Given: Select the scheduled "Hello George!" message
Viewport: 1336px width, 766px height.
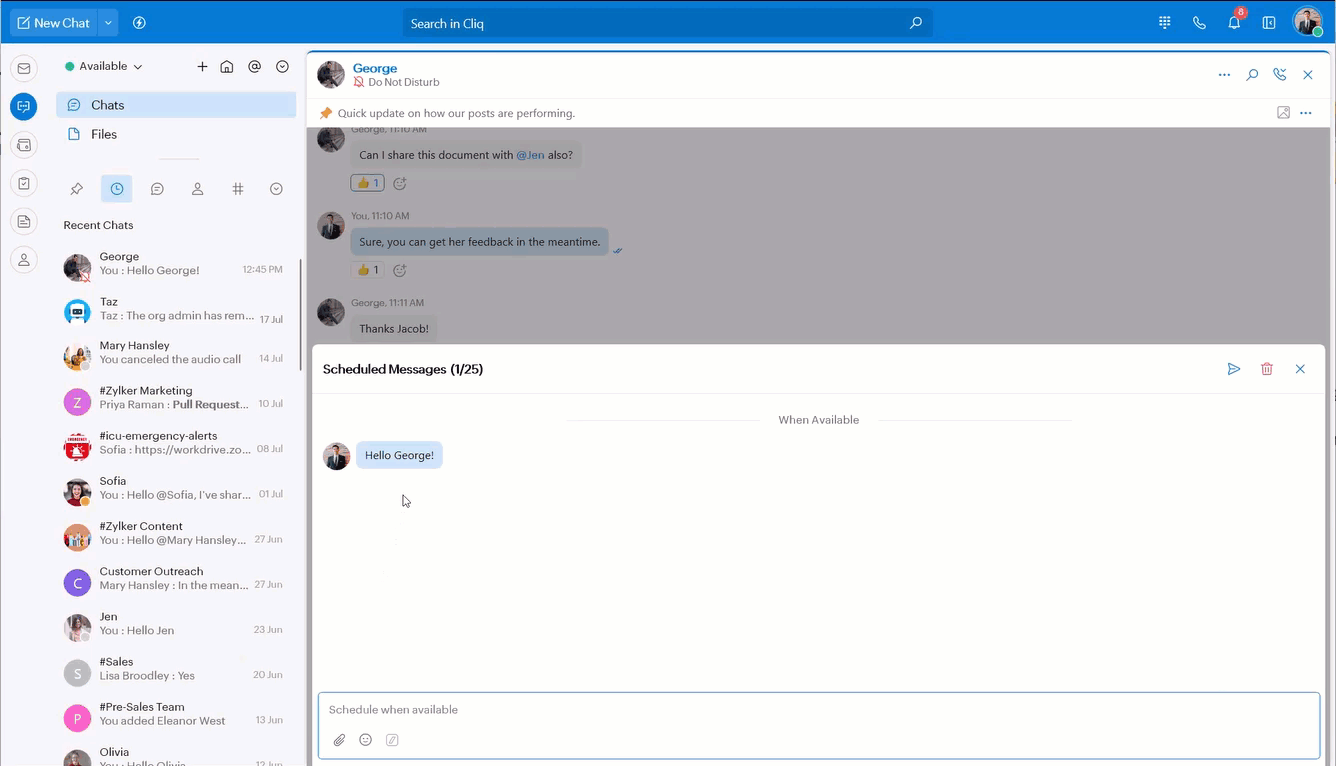Looking at the screenshot, I should [399, 455].
